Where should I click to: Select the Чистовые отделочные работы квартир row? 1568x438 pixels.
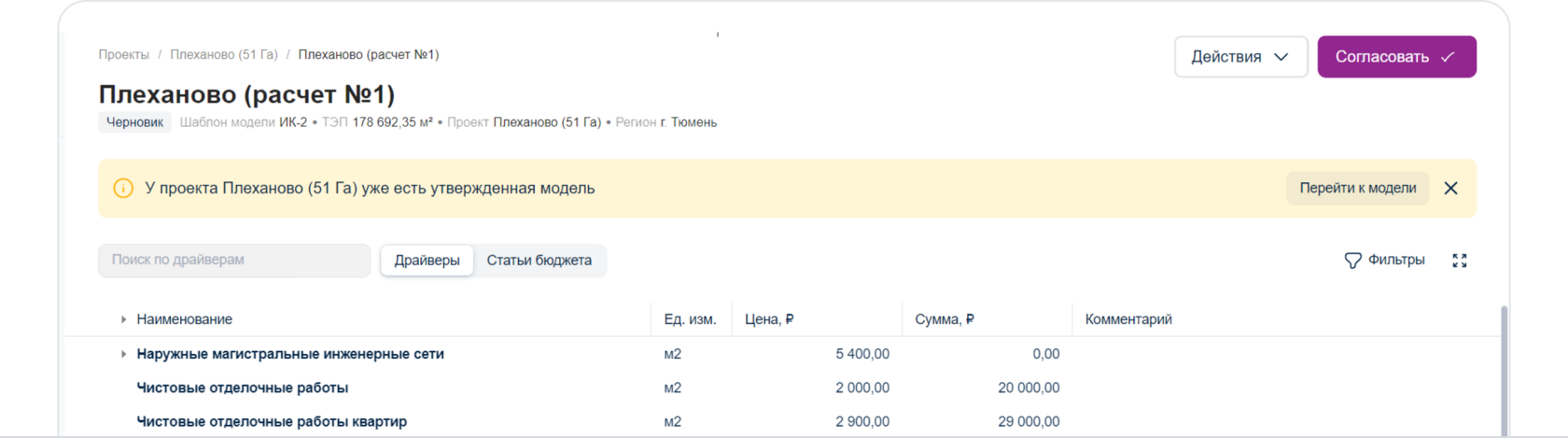click(272, 422)
